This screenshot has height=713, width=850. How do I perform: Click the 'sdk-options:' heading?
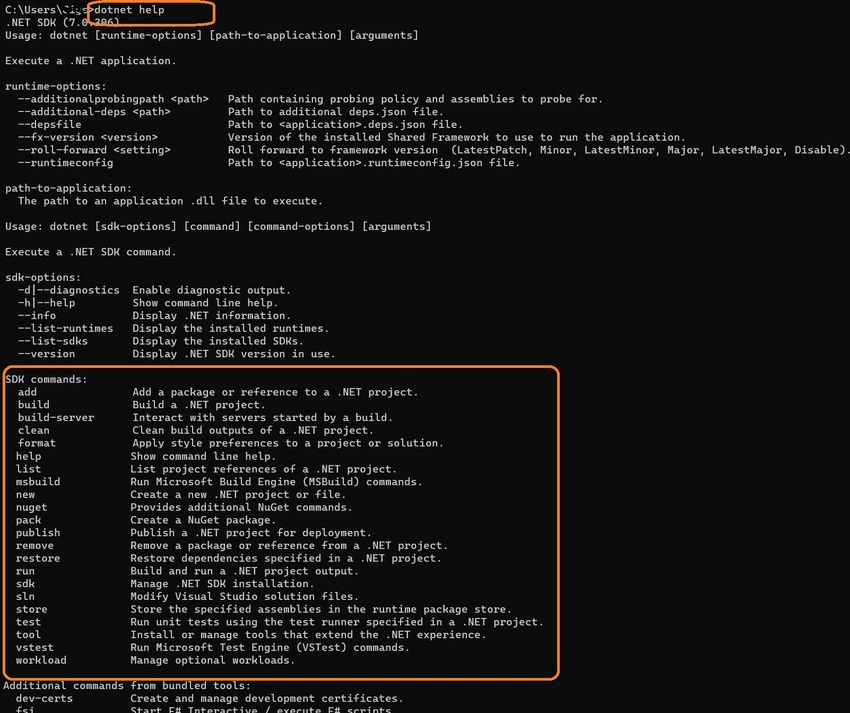(43, 277)
